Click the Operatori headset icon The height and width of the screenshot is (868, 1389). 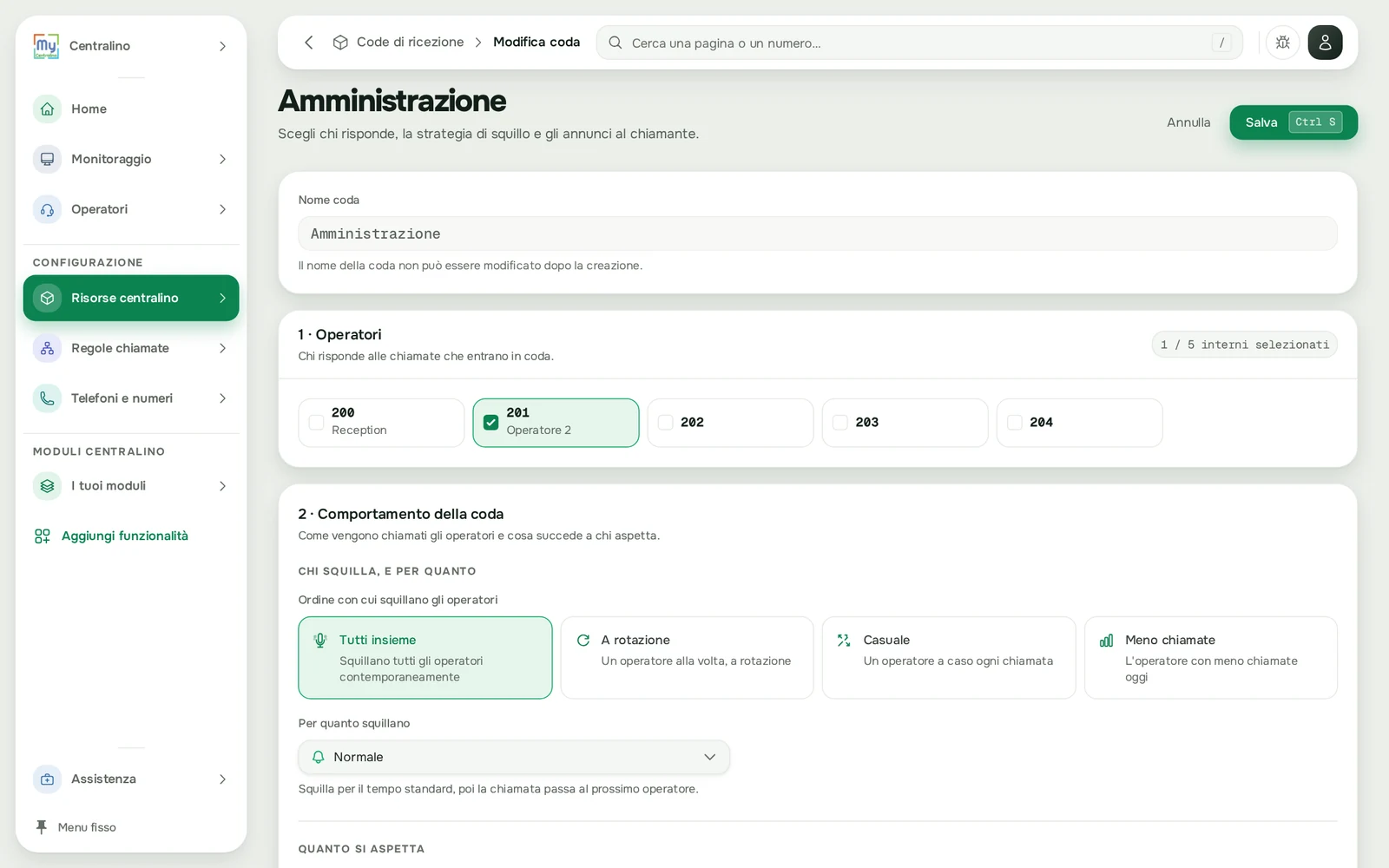47,210
